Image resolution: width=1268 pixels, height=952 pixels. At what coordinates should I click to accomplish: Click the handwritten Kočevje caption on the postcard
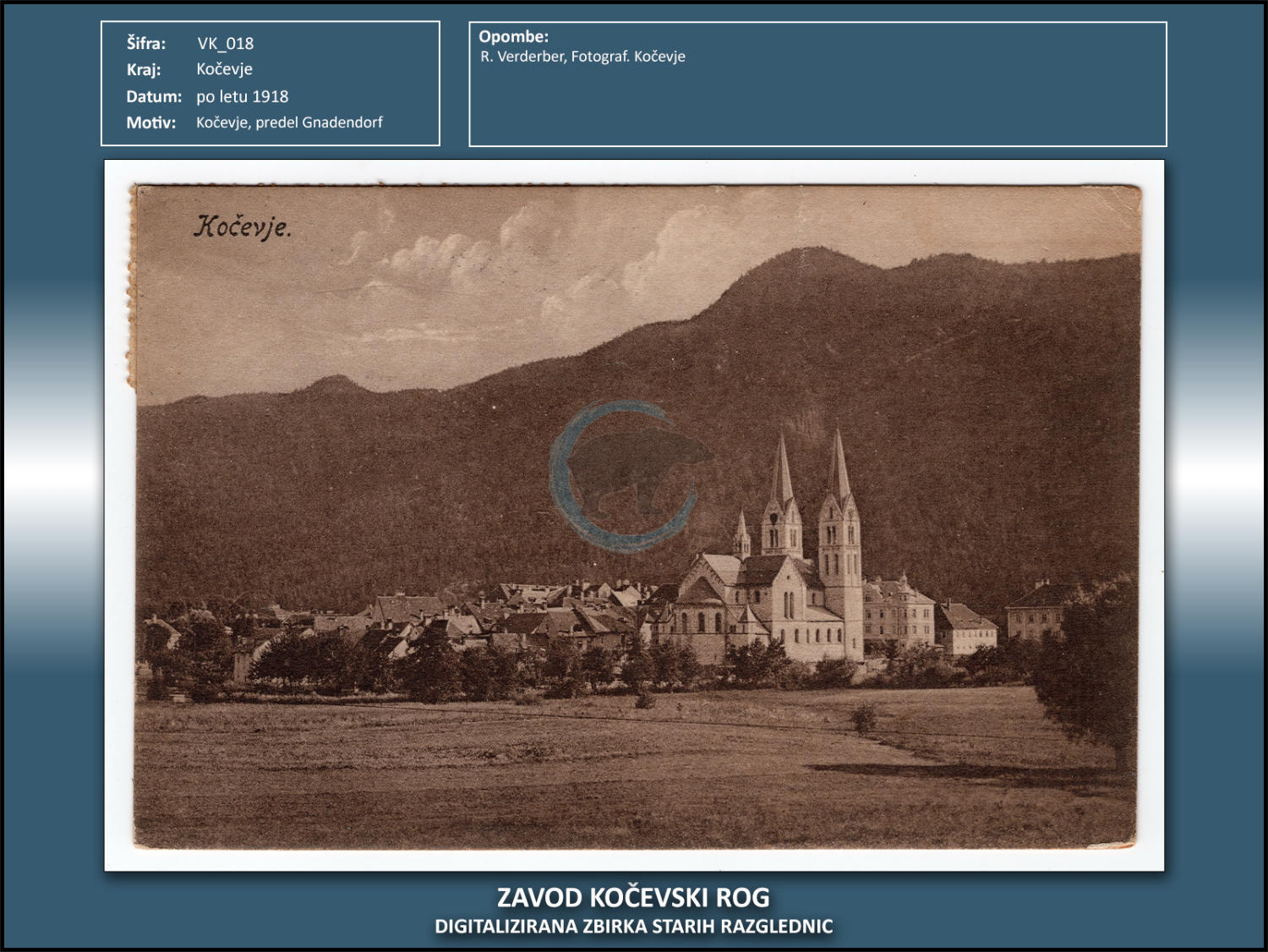pyautogui.click(x=242, y=227)
